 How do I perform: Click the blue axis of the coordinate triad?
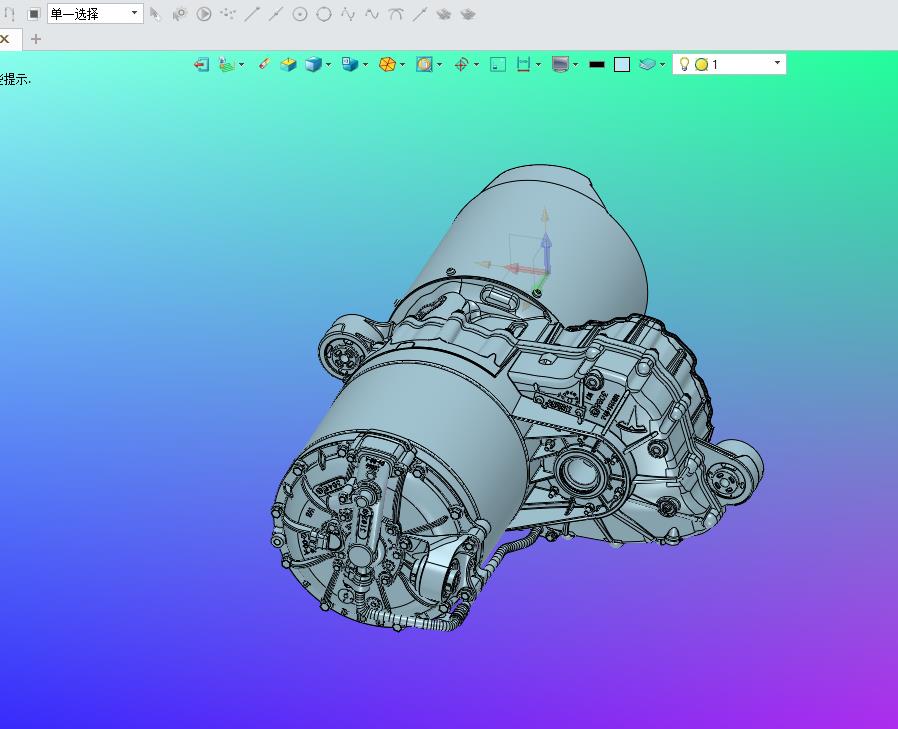(x=546, y=250)
